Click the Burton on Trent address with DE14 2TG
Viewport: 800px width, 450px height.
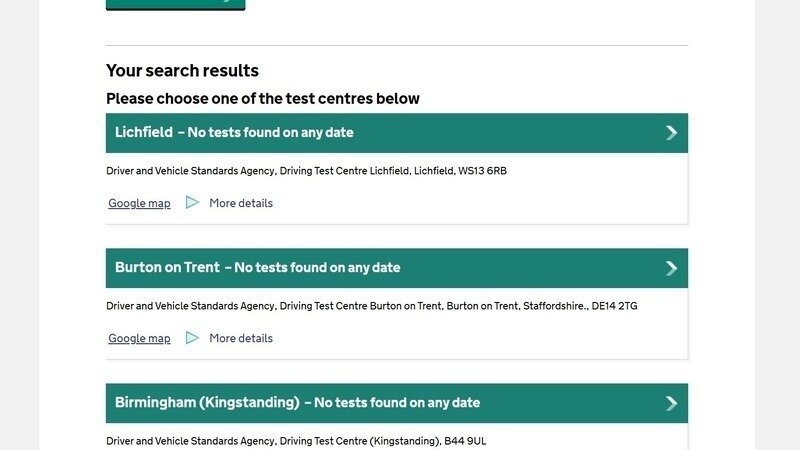[x=371, y=306]
